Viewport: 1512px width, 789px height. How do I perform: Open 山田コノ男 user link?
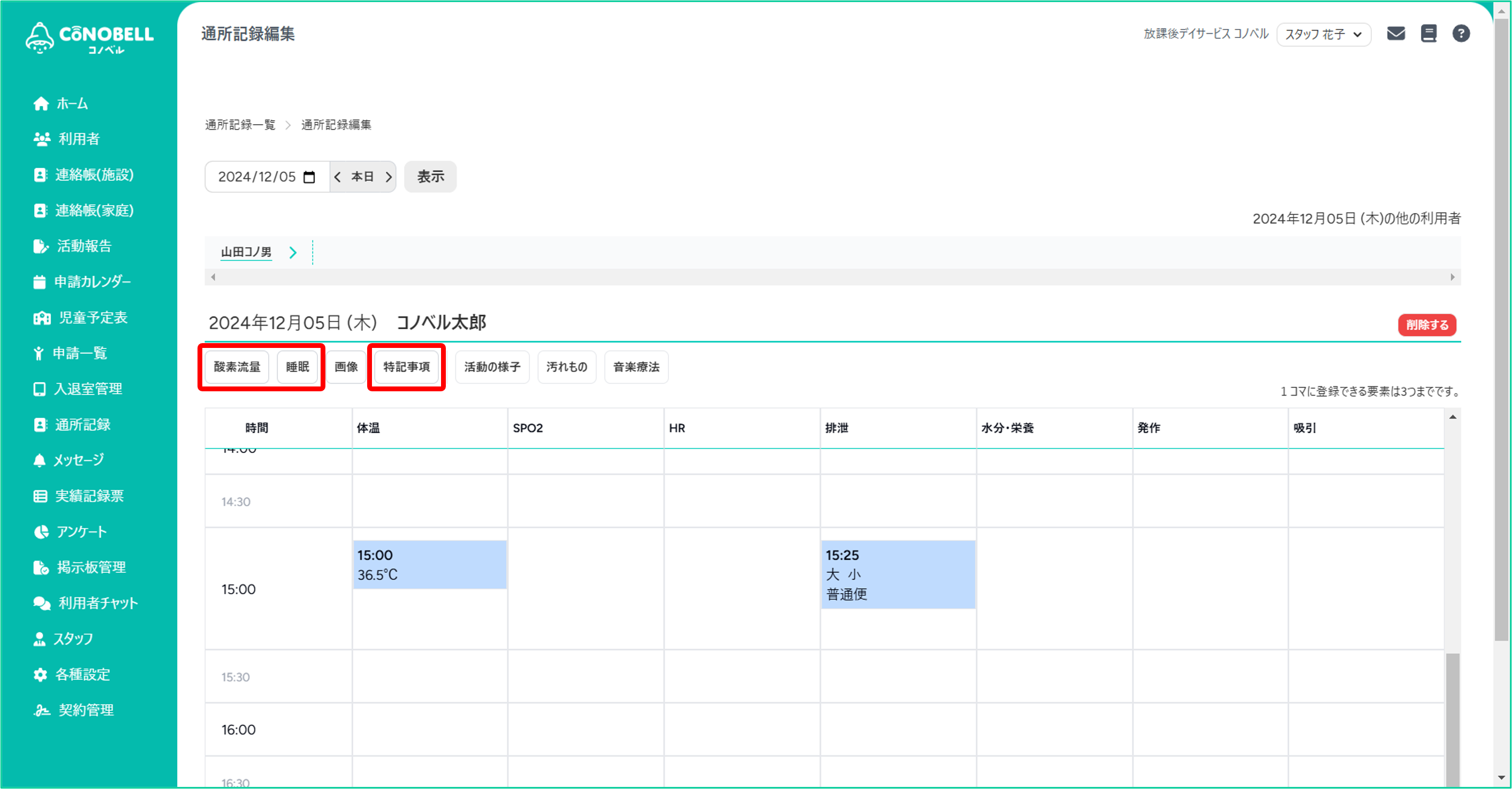(x=246, y=253)
